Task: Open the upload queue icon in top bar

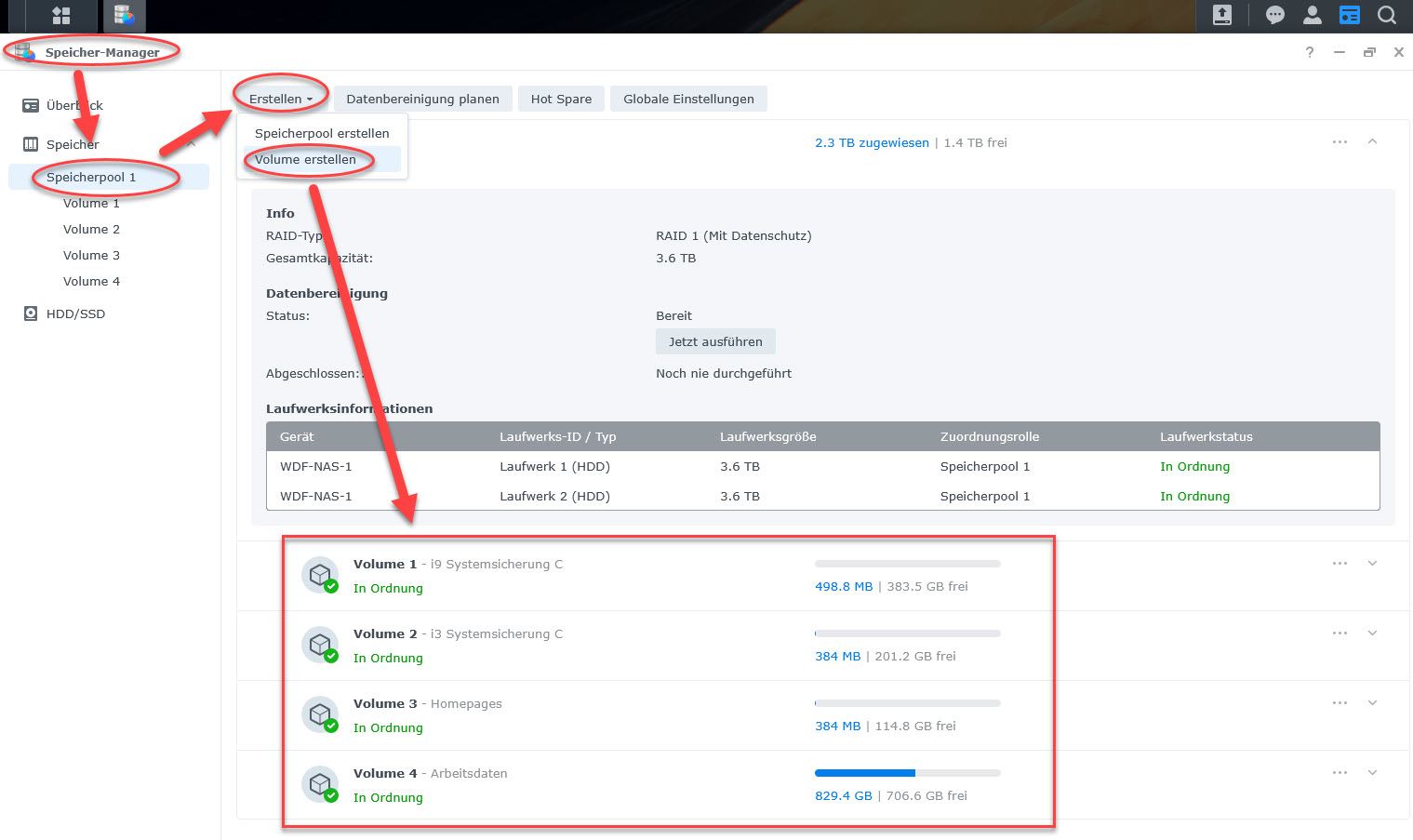Action: coord(1221,16)
